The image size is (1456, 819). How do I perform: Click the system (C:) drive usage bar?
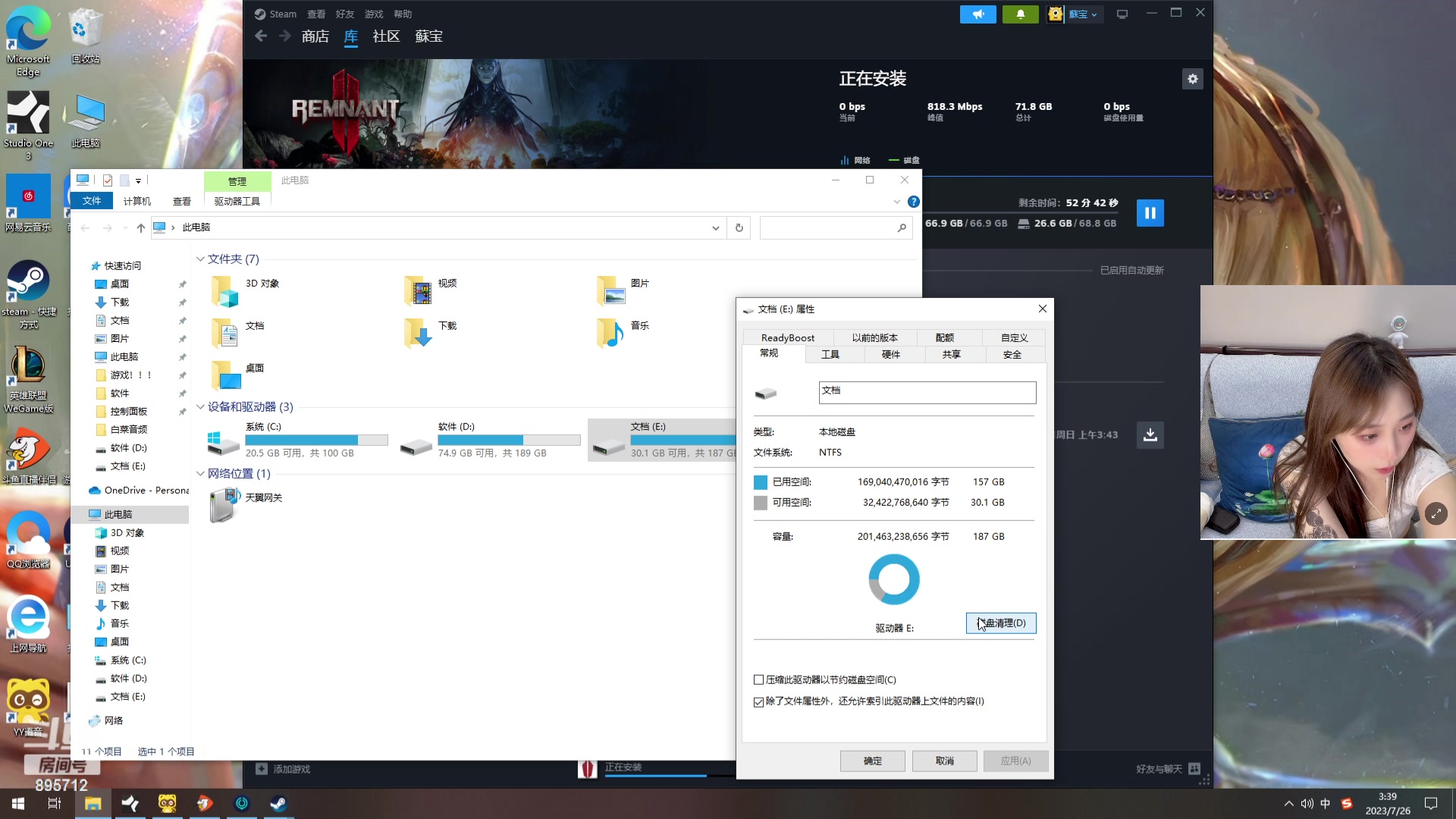click(316, 440)
